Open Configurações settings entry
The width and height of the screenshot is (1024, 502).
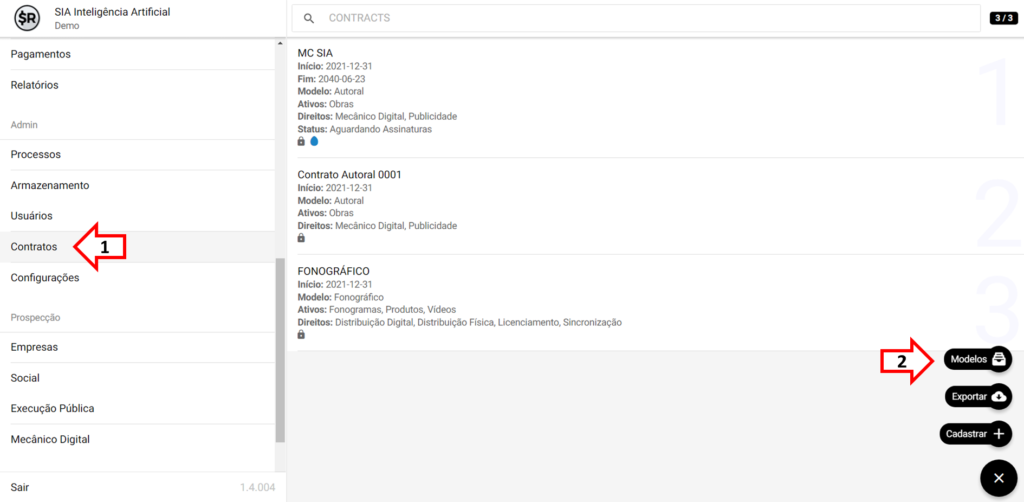pyautogui.click(x=45, y=278)
